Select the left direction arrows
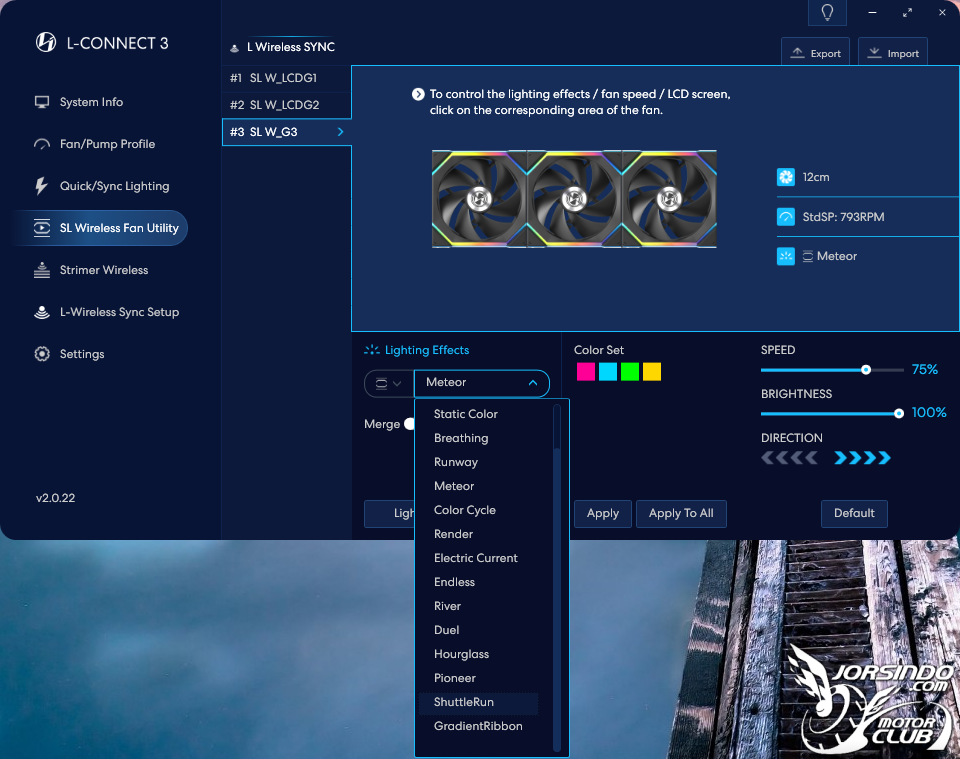960x759 pixels. point(789,458)
